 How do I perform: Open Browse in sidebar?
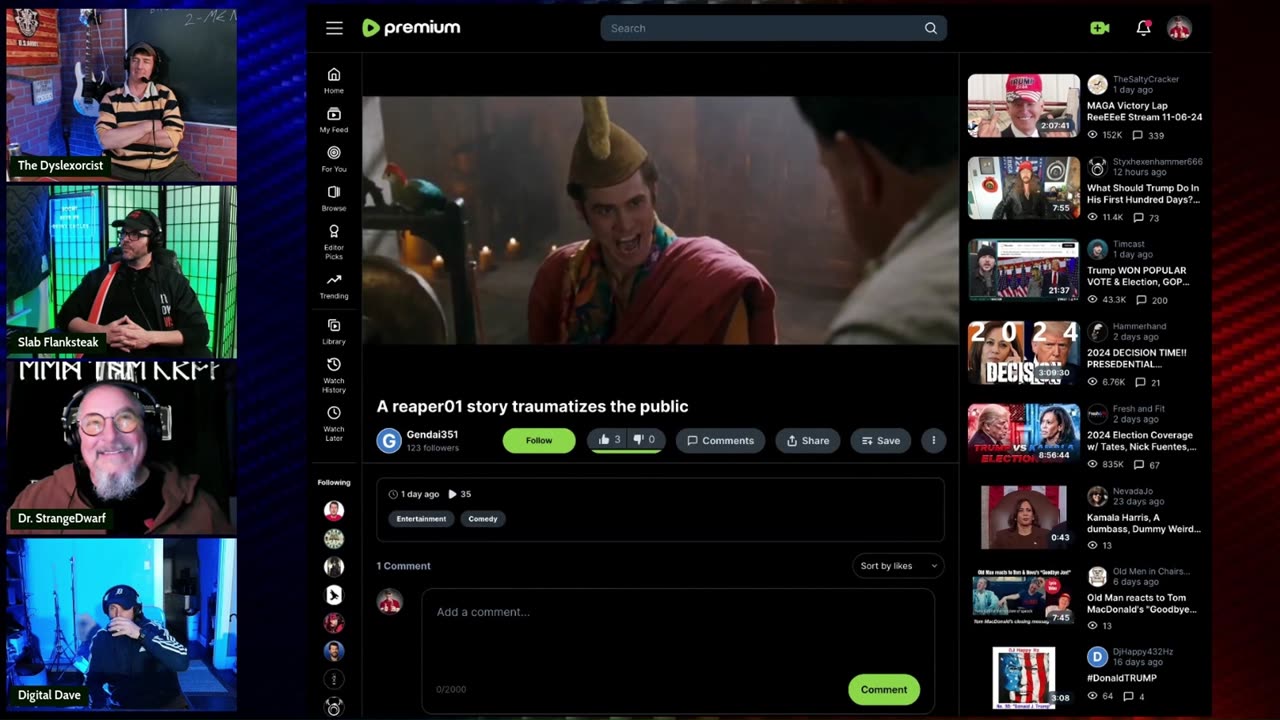click(x=334, y=198)
